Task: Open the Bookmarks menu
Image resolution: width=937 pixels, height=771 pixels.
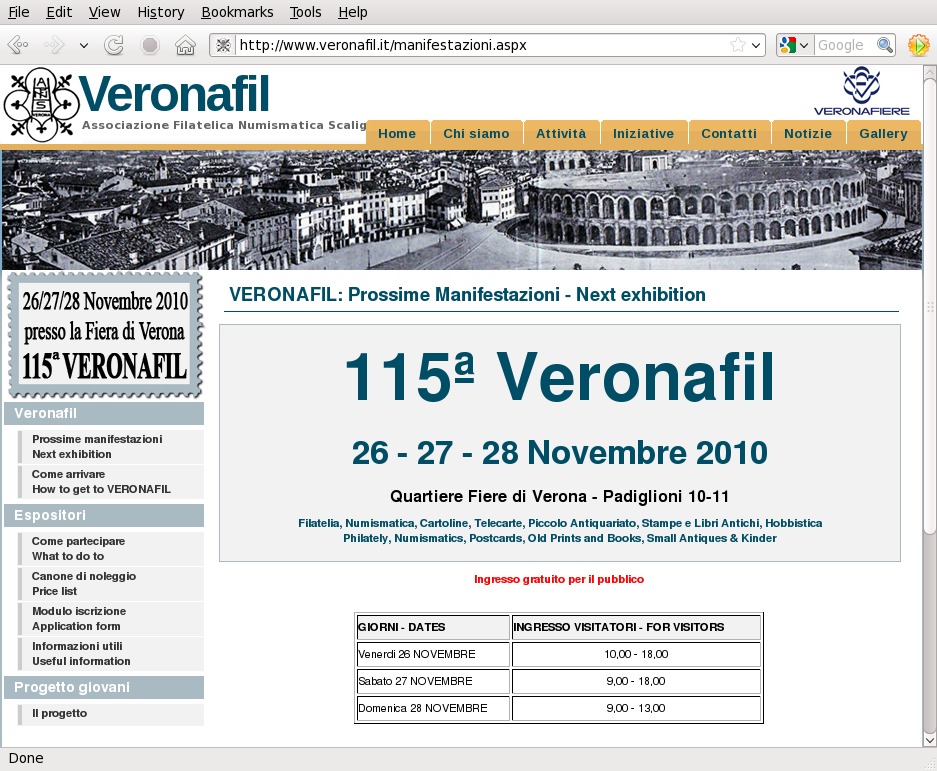Action: 237,12
